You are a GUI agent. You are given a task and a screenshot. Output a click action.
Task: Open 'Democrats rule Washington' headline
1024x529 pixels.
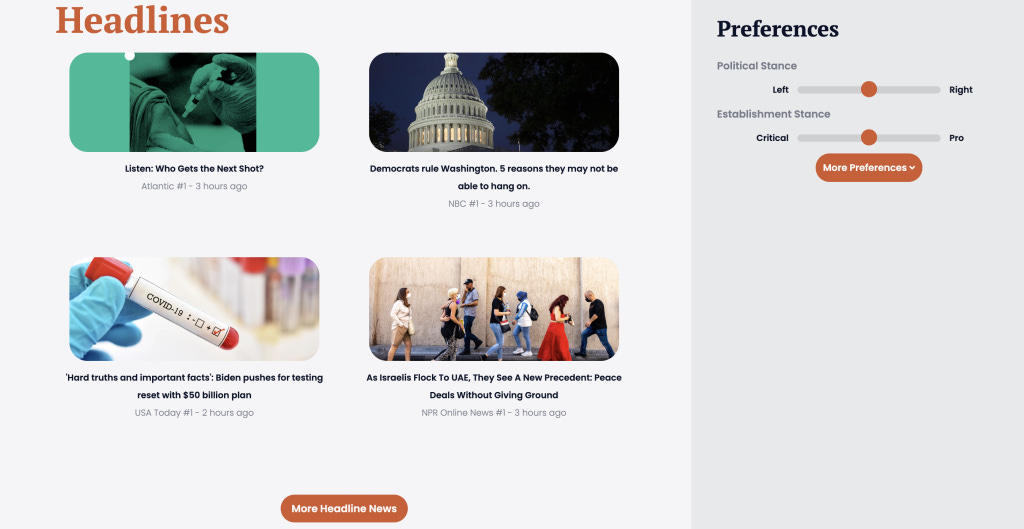point(494,177)
